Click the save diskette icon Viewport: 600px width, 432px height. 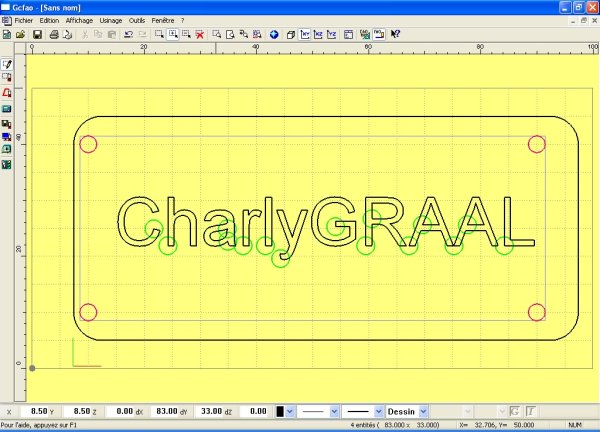(x=37, y=35)
